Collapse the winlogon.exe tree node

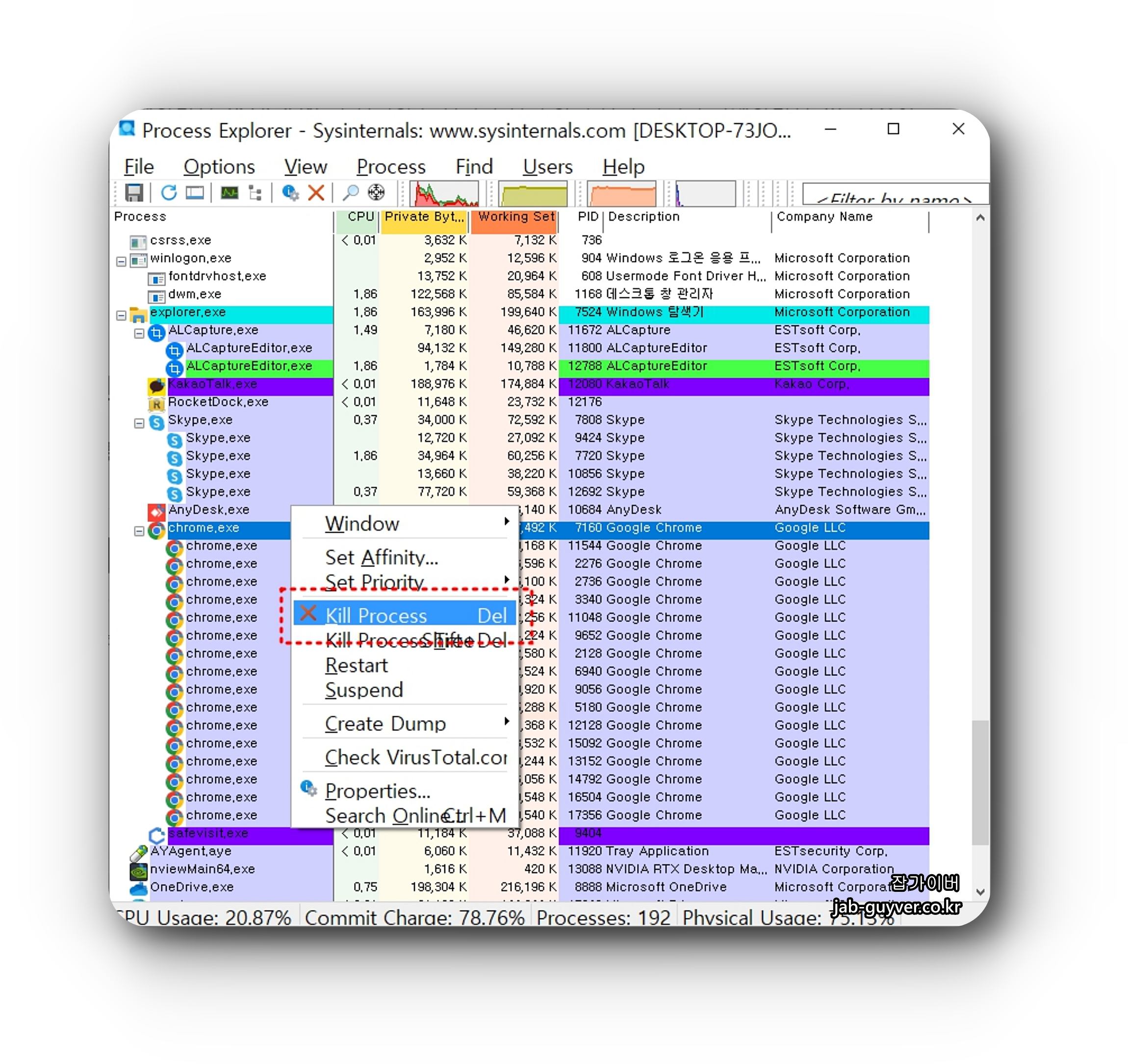point(121,261)
